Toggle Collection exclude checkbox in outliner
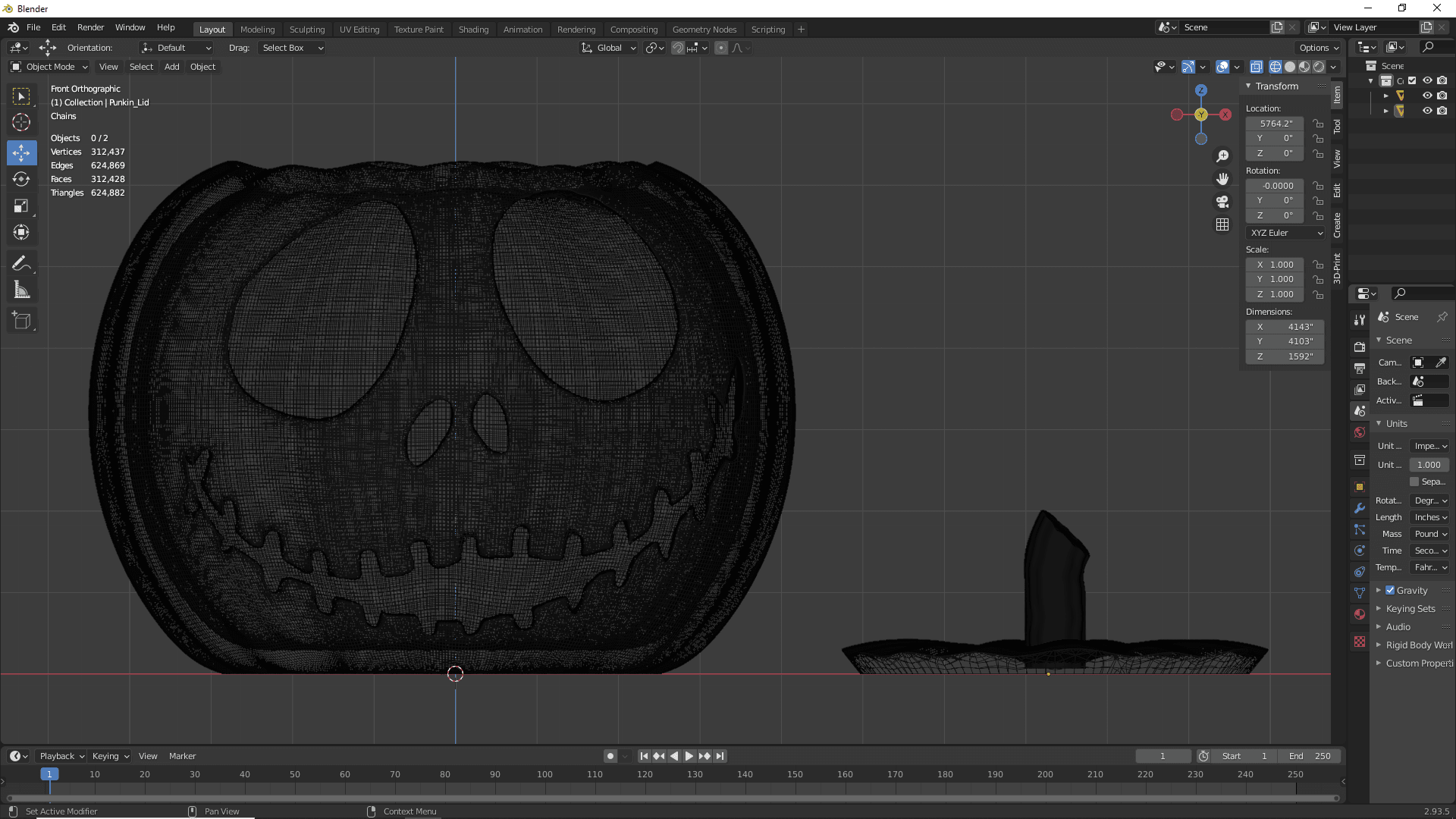Image resolution: width=1456 pixels, height=819 pixels. [1412, 80]
